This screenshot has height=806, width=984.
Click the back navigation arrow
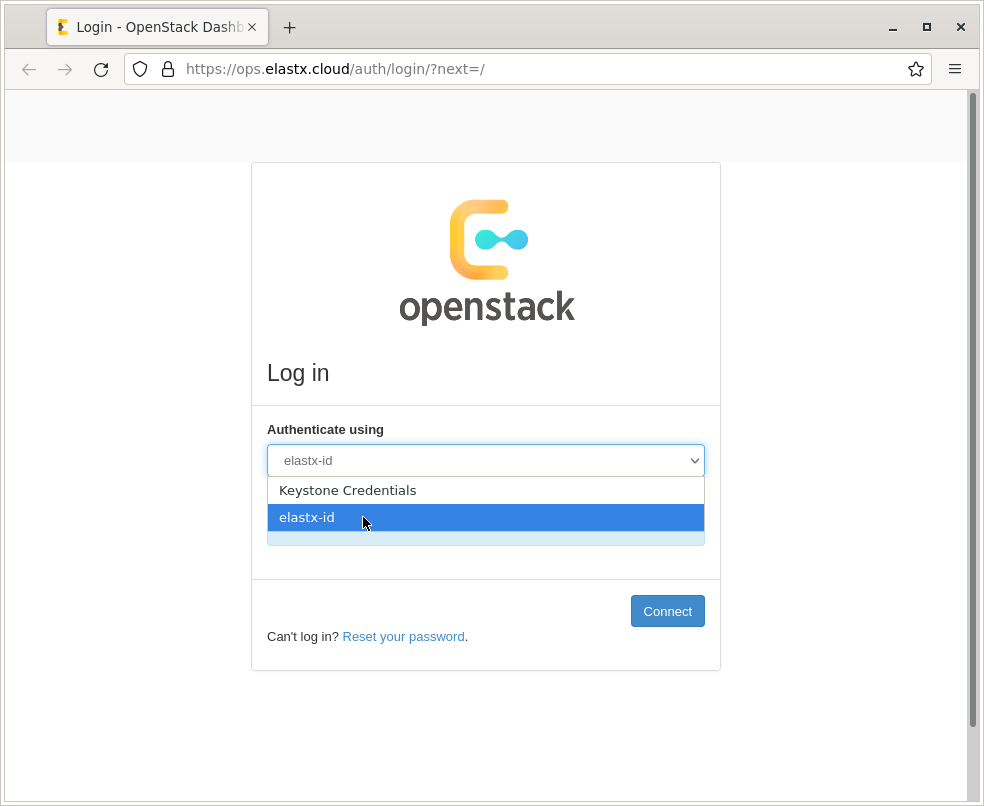[x=28, y=69]
